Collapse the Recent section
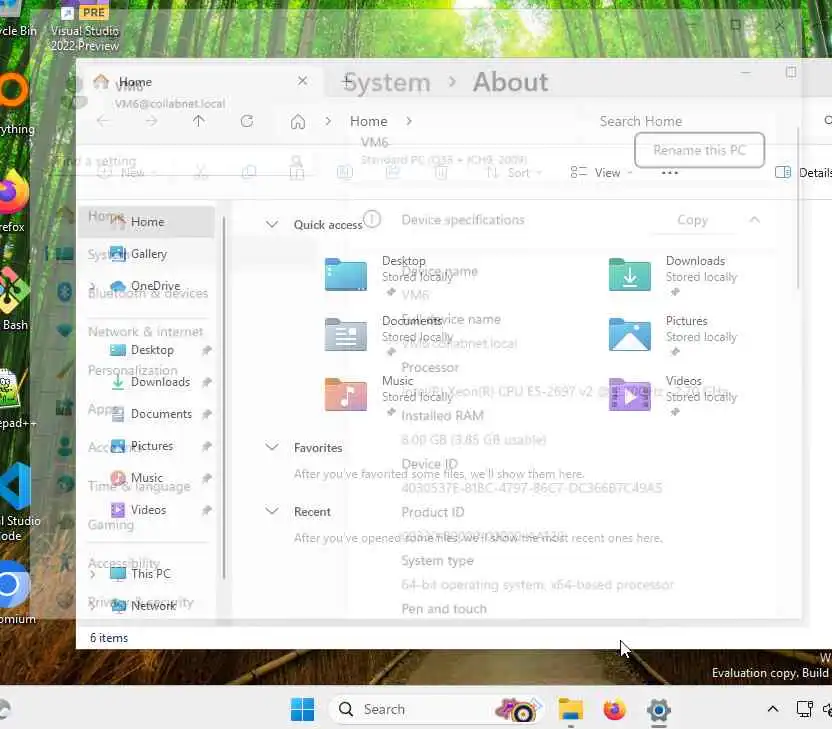The width and height of the screenshot is (832, 729). (272, 511)
